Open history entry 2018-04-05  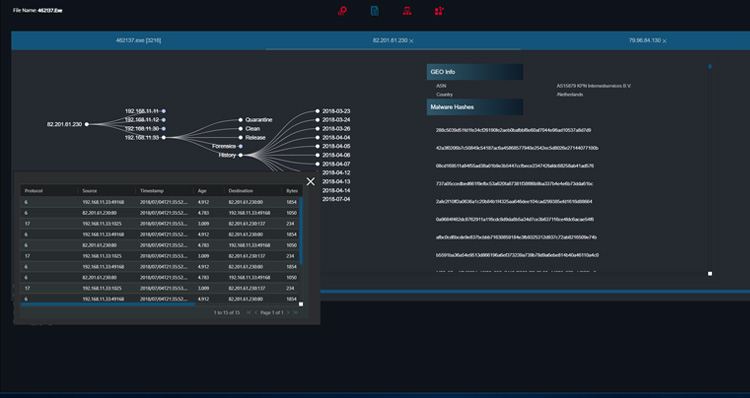(x=336, y=146)
